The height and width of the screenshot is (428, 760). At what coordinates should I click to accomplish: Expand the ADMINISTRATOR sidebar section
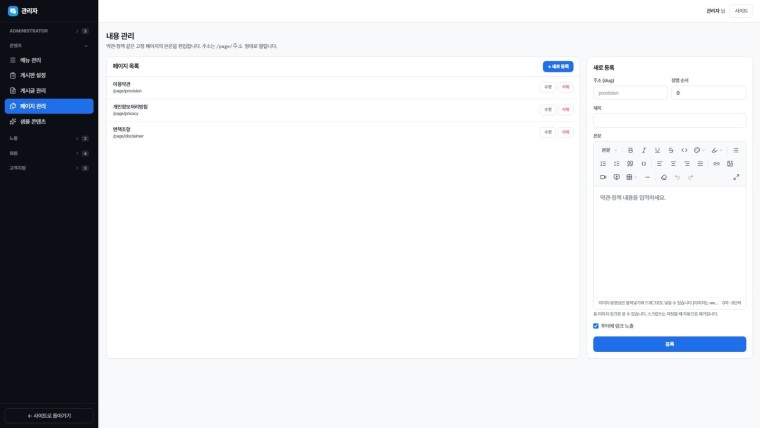tap(48, 31)
